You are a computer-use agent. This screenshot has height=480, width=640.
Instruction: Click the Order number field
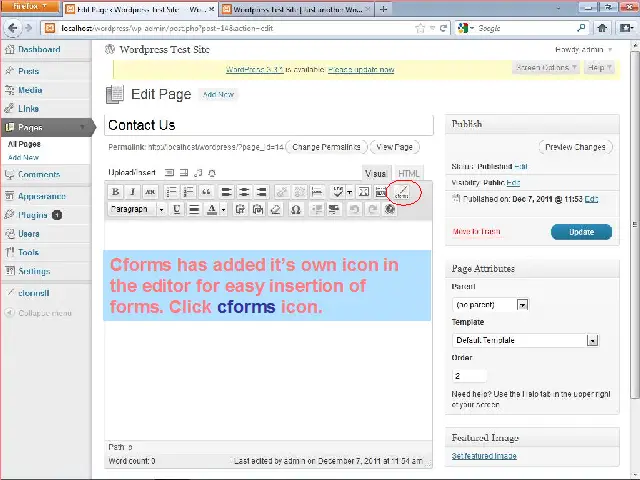[469, 376]
